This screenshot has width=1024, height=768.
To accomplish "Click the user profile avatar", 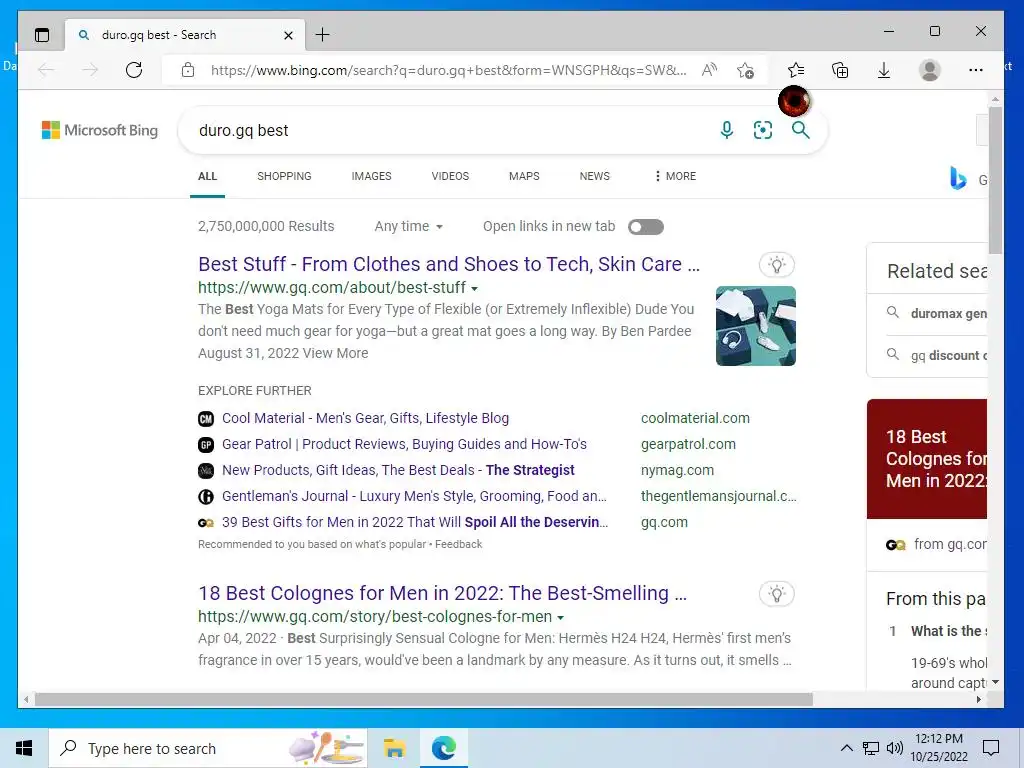I will 929,70.
